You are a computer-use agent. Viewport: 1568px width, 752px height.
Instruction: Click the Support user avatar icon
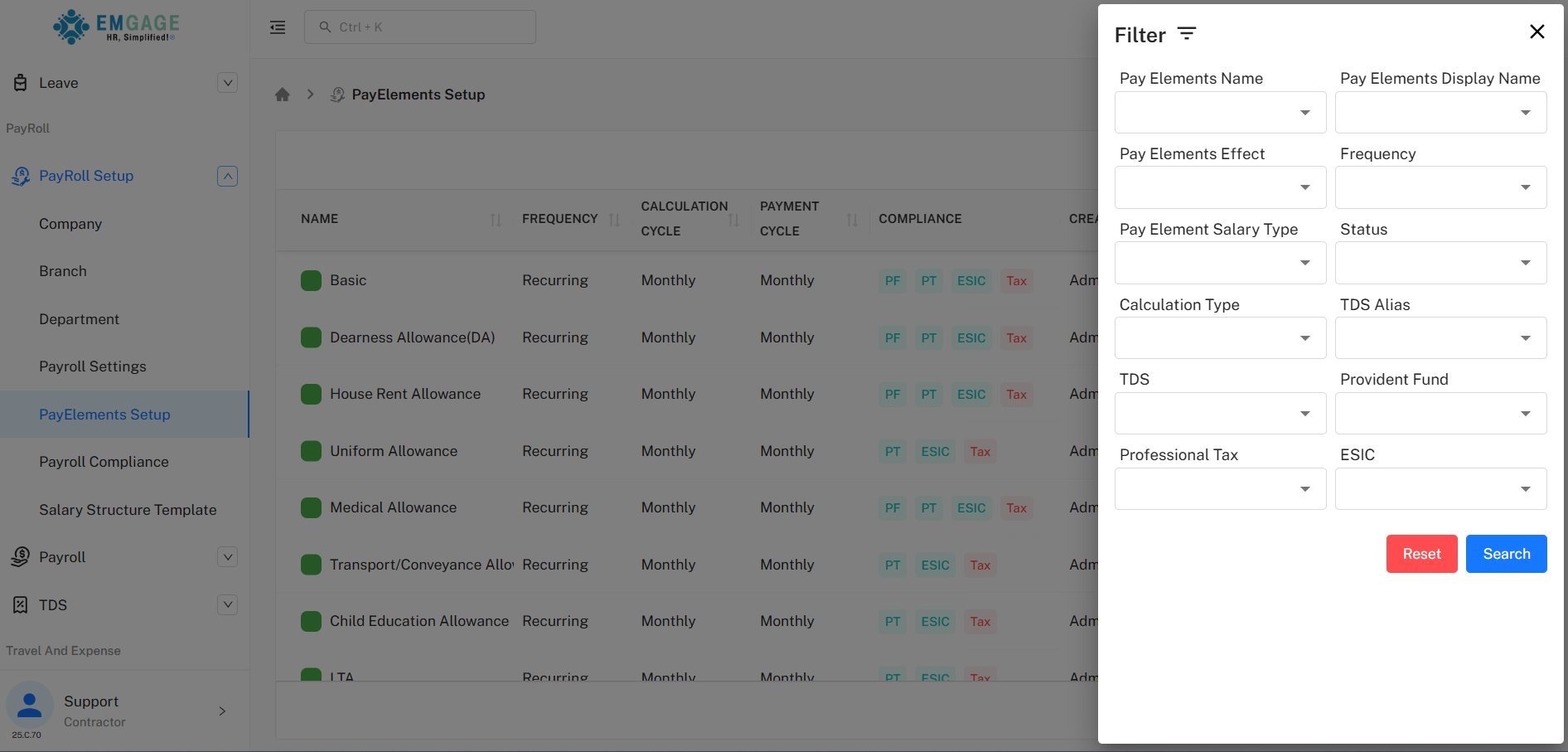point(30,705)
